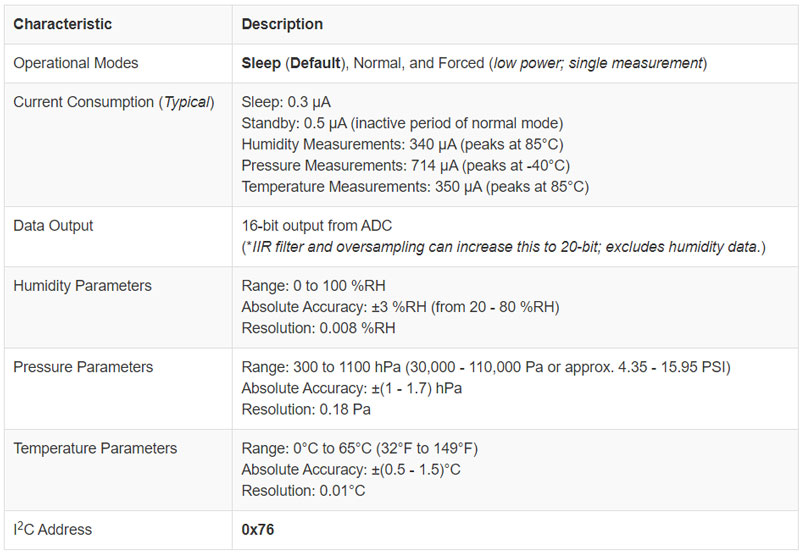Select the Humidity Parameters row label
Screen dimensions: 800x553
coord(83,286)
